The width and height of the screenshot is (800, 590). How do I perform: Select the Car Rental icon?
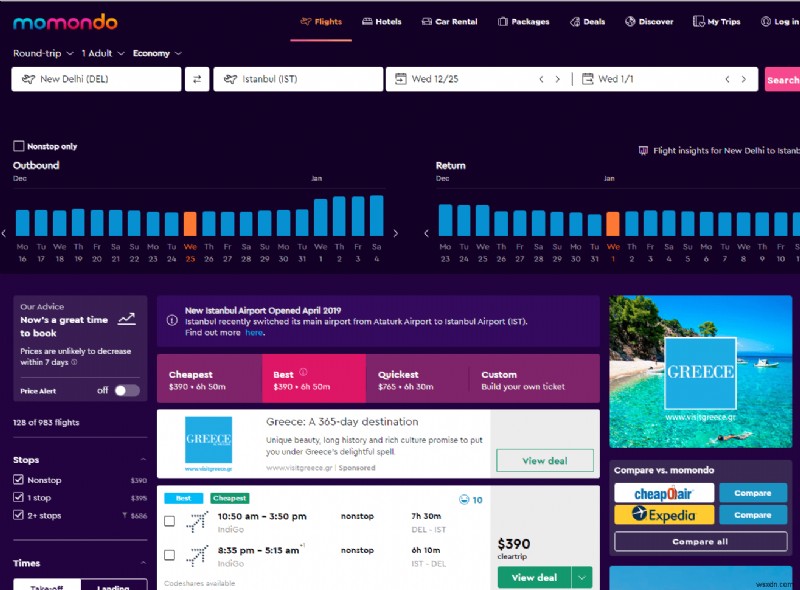click(426, 21)
